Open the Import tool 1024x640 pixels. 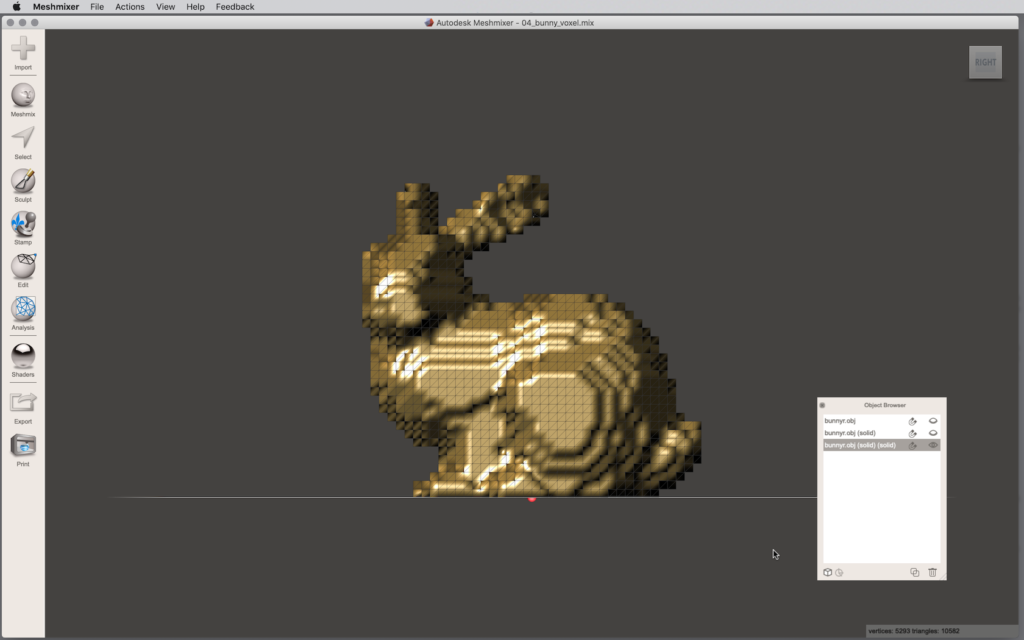click(23, 48)
